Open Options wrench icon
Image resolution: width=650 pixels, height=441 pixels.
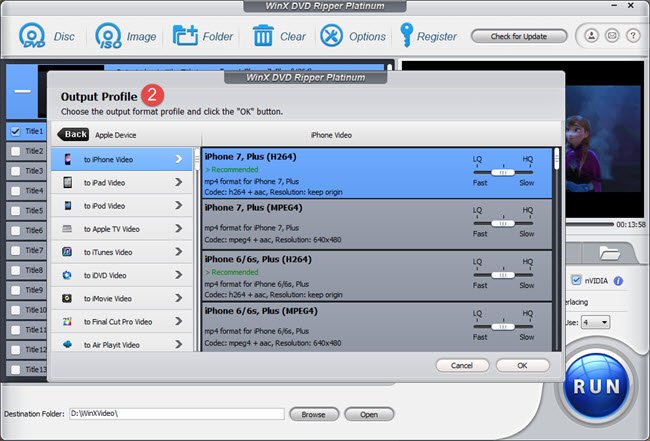pyautogui.click(x=331, y=36)
